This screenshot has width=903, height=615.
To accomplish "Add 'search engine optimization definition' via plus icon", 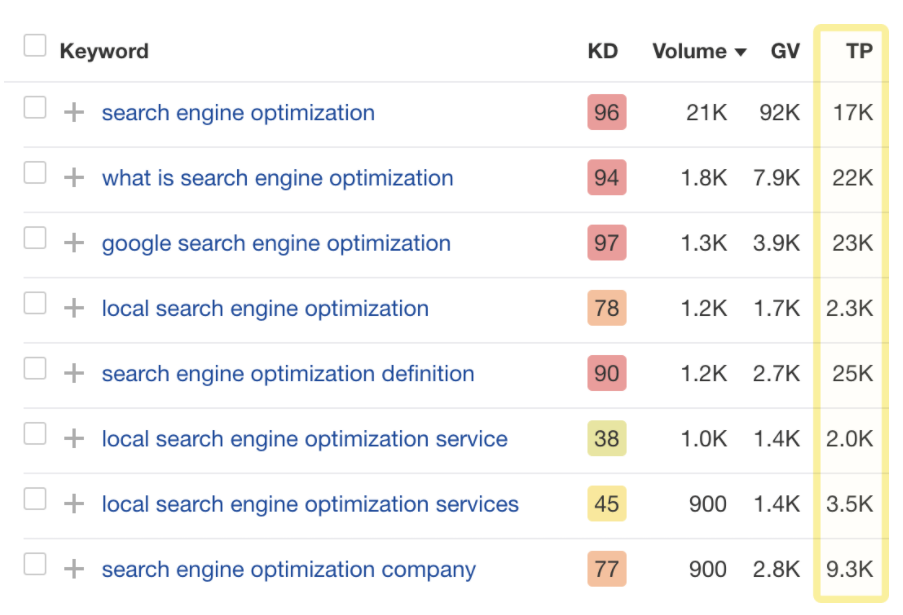I will click(74, 374).
